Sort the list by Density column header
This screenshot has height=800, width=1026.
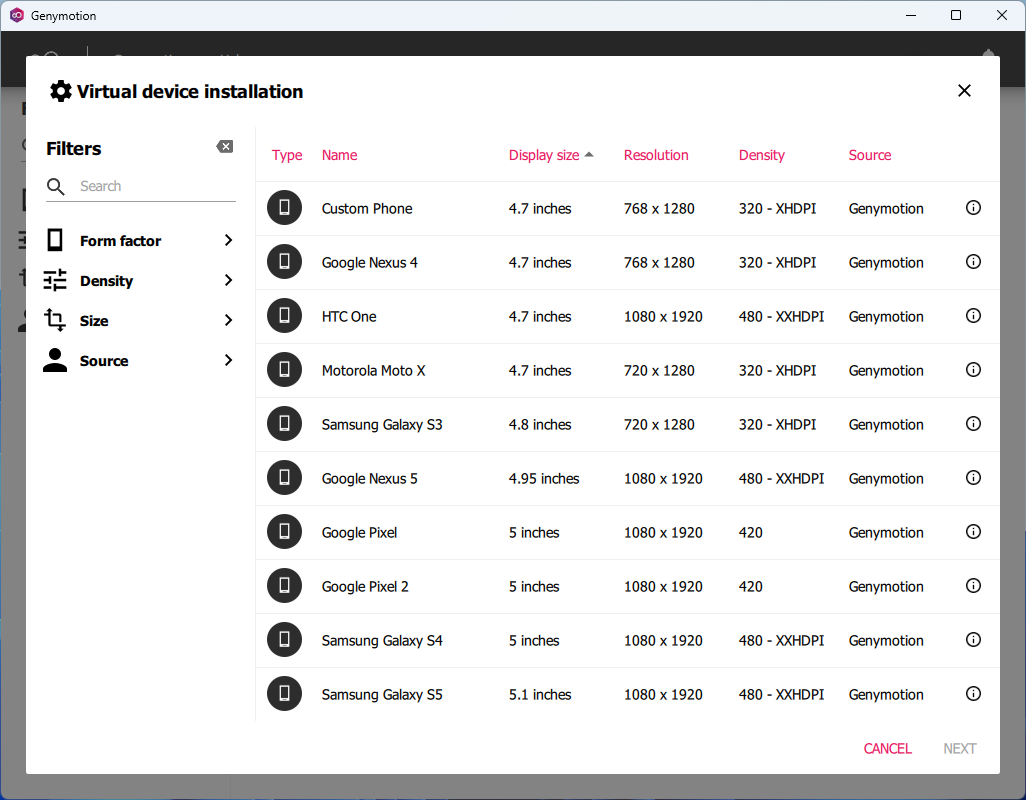pyautogui.click(x=761, y=155)
